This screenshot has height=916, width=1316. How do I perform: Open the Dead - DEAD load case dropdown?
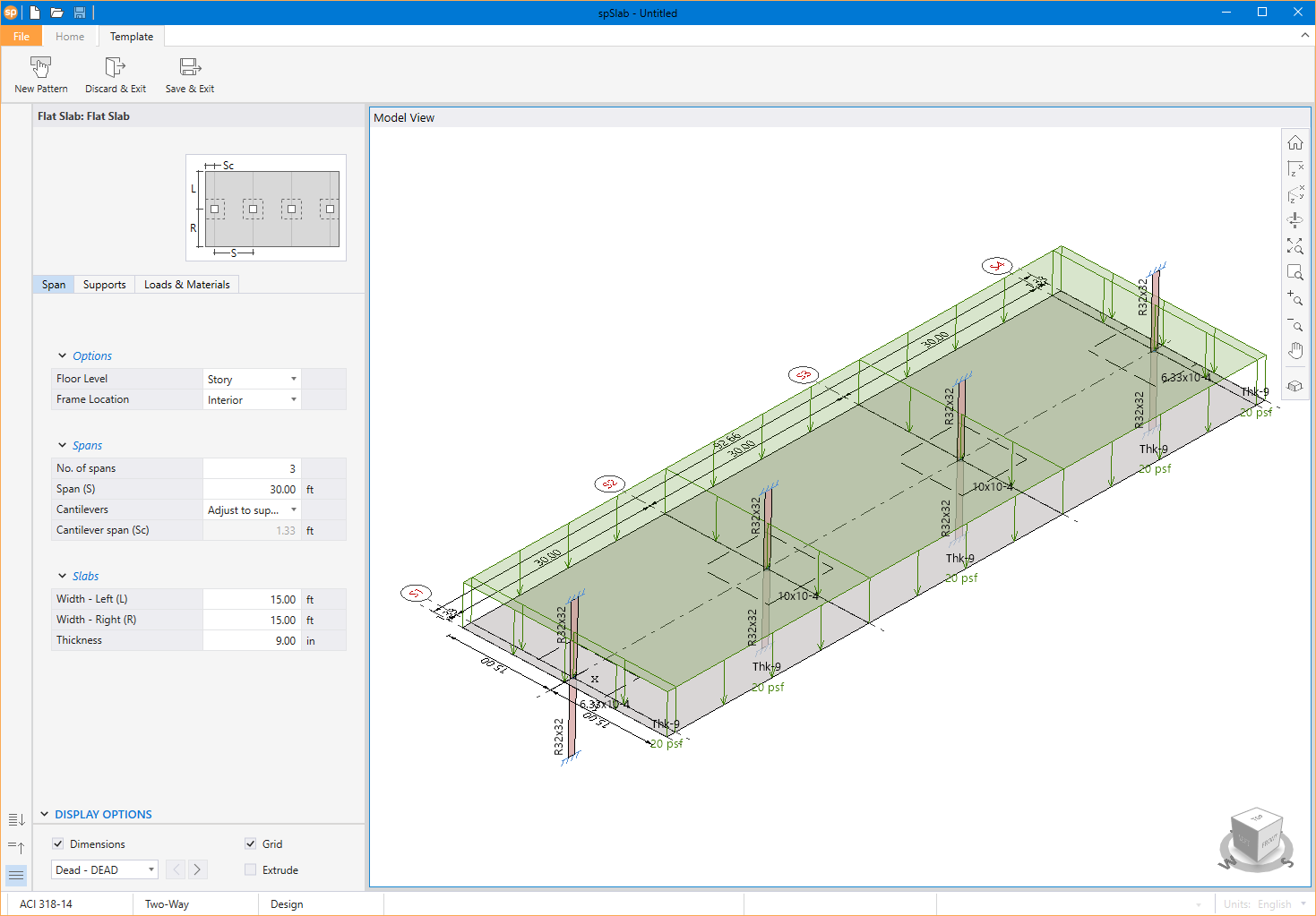point(105,869)
